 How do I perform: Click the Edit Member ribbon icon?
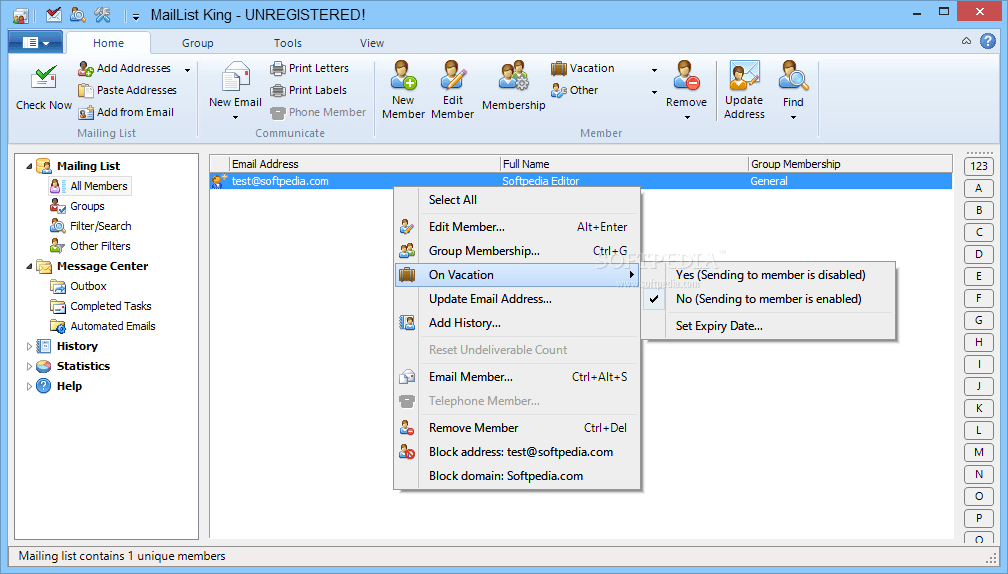point(453,75)
